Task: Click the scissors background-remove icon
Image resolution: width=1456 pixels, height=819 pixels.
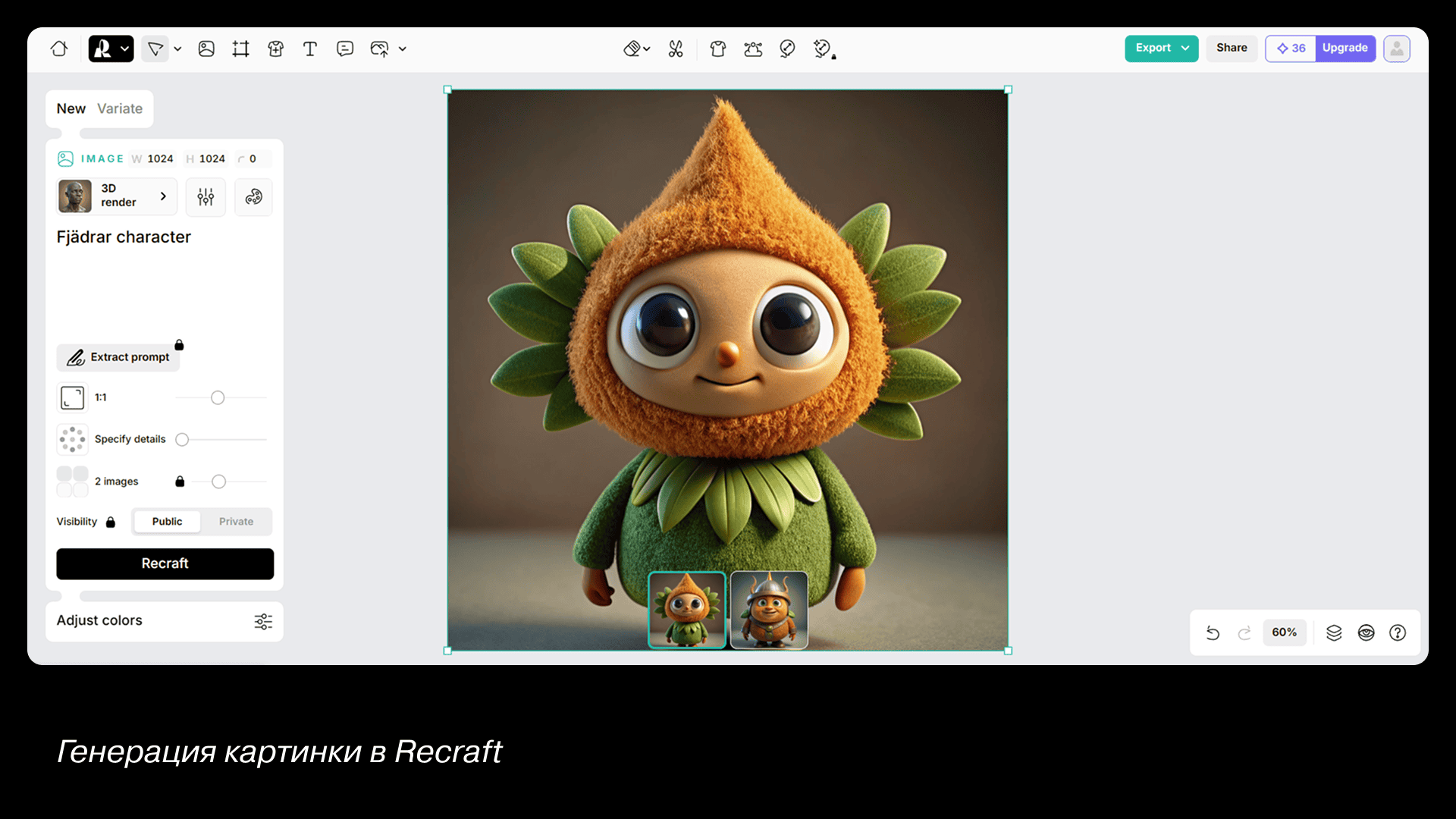Action: [676, 49]
